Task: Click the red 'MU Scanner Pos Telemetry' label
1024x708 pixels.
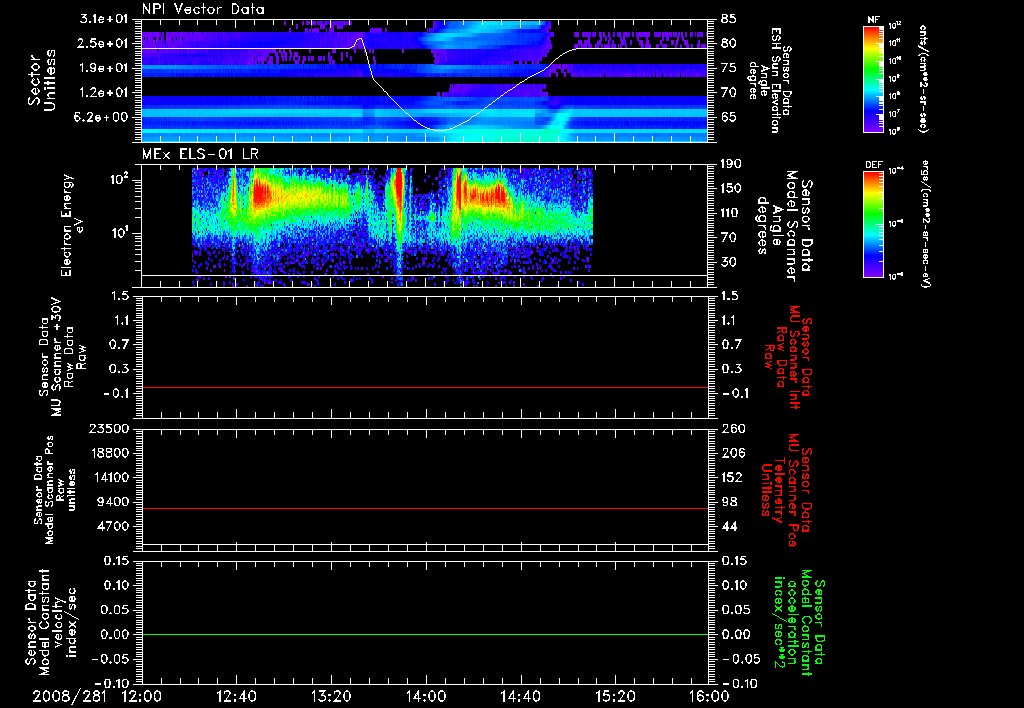Action: (786, 490)
